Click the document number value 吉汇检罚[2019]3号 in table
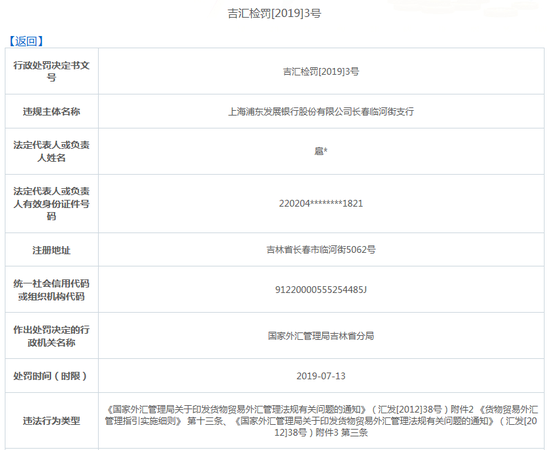The image size is (550, 450). (x=321, y=72)
